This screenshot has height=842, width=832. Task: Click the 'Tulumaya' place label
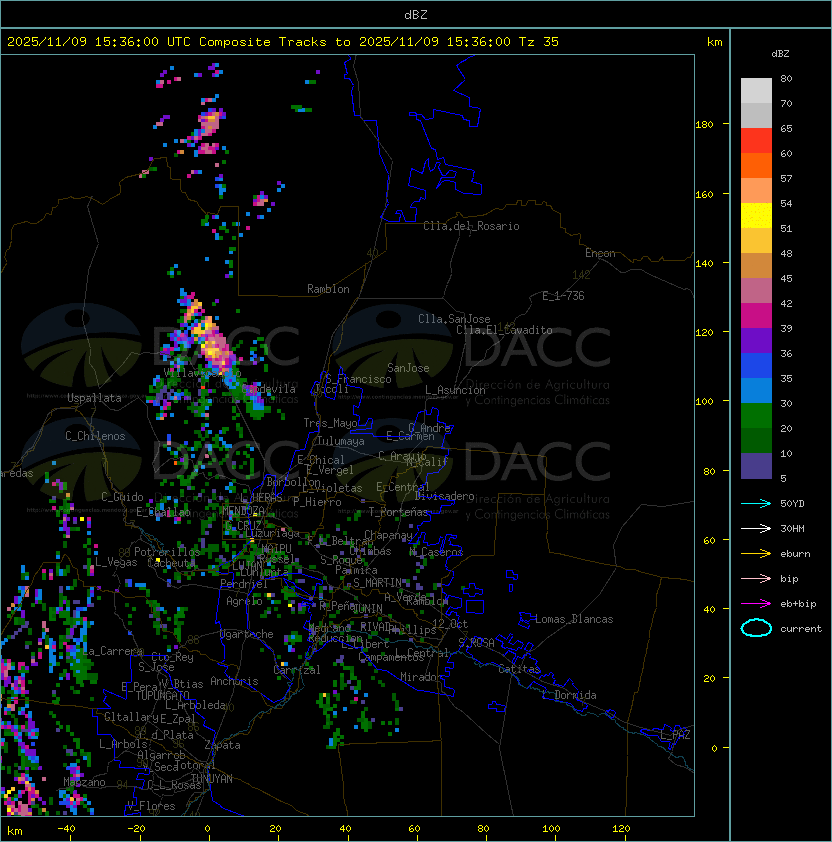click(341, 441)
